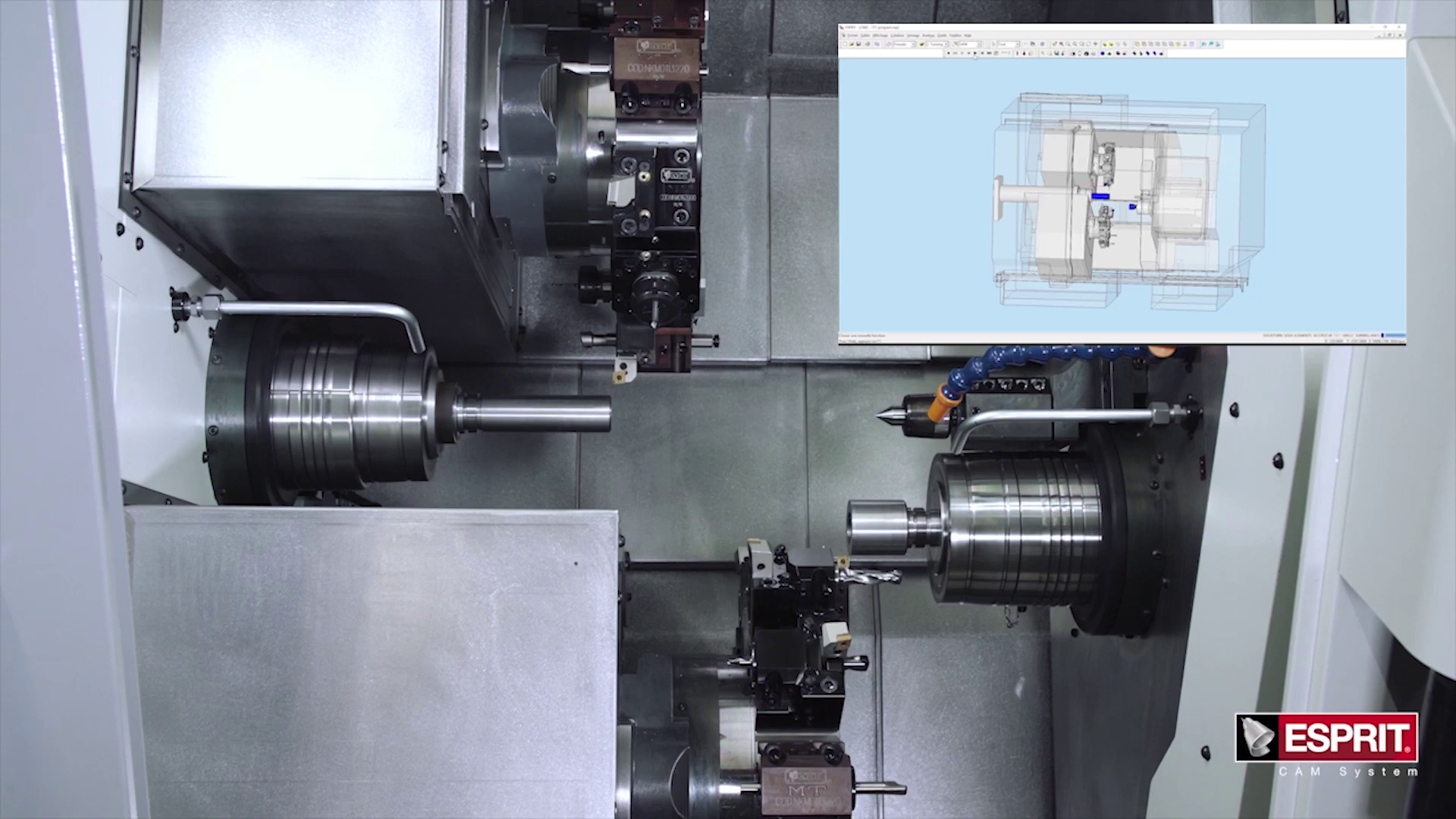Click the New document icon

[845, 44]
